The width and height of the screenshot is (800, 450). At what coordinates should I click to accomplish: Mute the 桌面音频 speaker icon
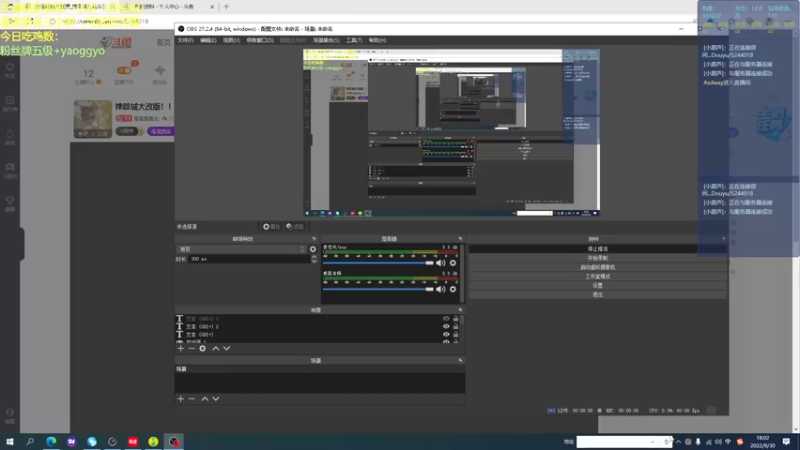(x=440, y=289)
